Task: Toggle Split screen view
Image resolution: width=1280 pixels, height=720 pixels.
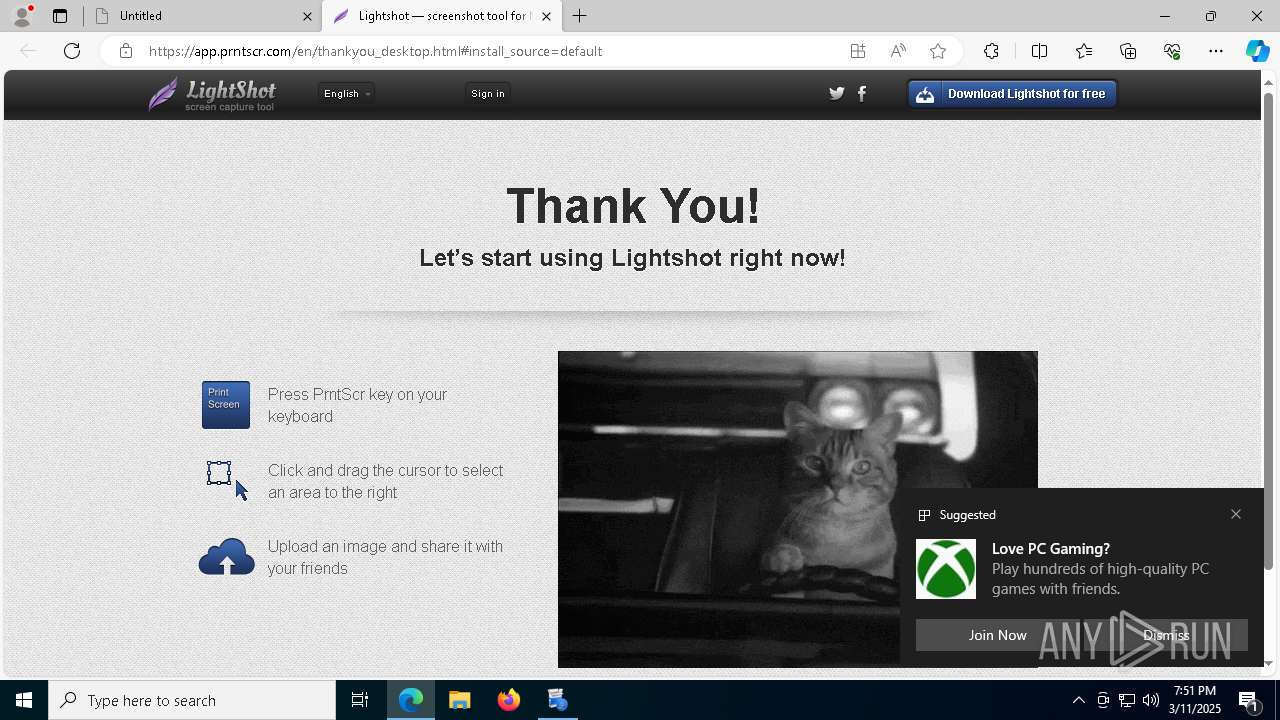Action: click(x=1039, y=51)
